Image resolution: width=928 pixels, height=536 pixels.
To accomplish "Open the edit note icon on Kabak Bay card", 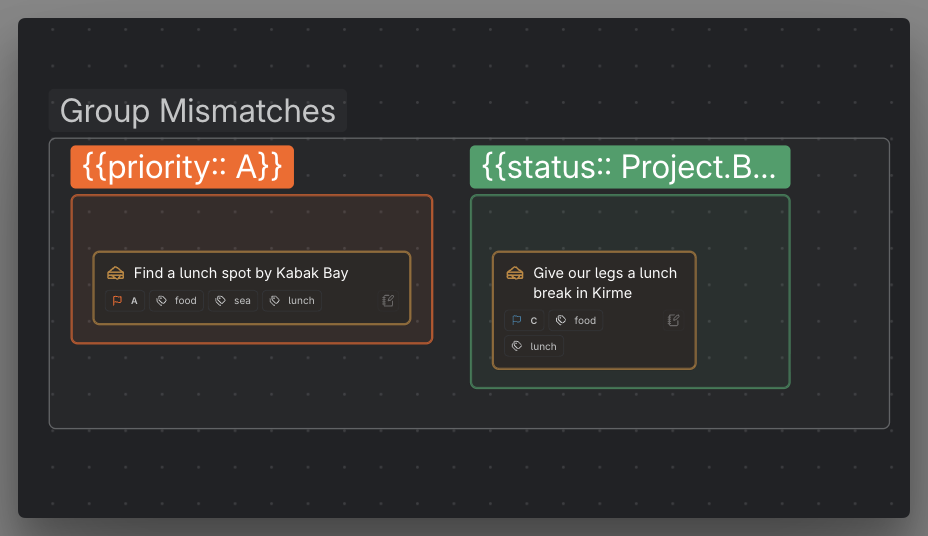I will 388,301.
